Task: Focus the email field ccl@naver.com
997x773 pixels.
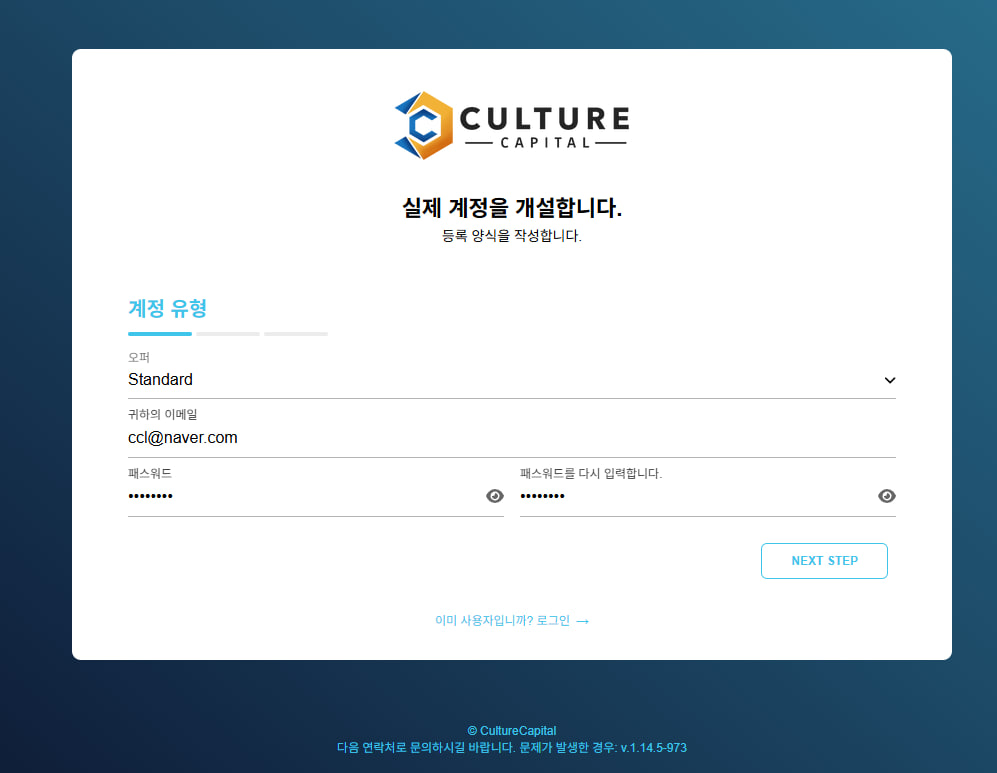Action: [512, 438]
